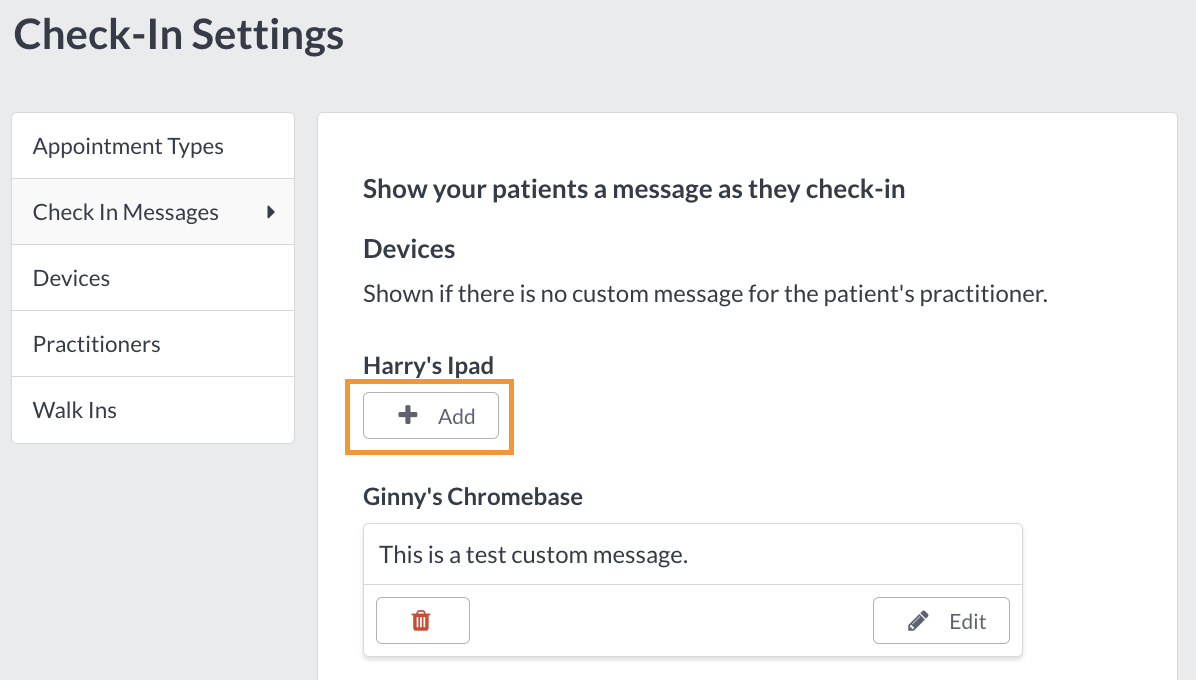The height and width of the screenshot is (680, 1196).
Task: Open the Devices settings section
Action: (71, 277)
